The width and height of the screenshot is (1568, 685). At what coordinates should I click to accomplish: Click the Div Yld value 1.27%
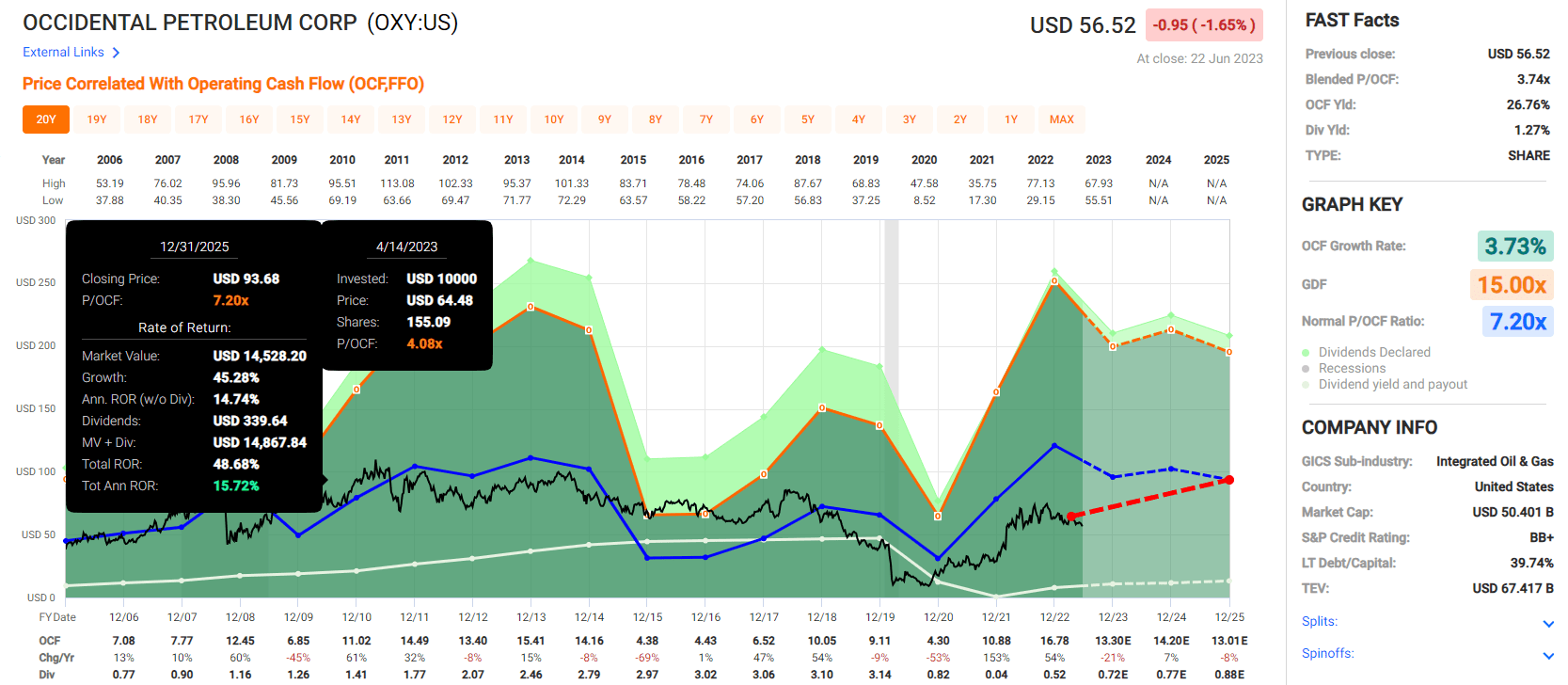tap(1532, 131)
